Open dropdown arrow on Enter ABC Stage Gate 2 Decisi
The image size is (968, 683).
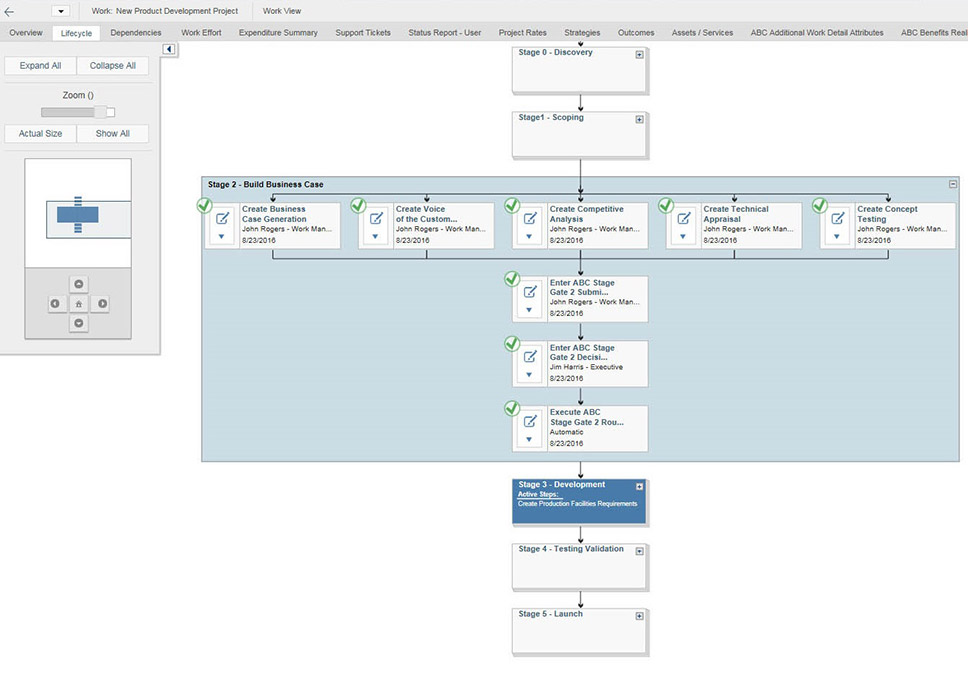click(x=528, y=375)
